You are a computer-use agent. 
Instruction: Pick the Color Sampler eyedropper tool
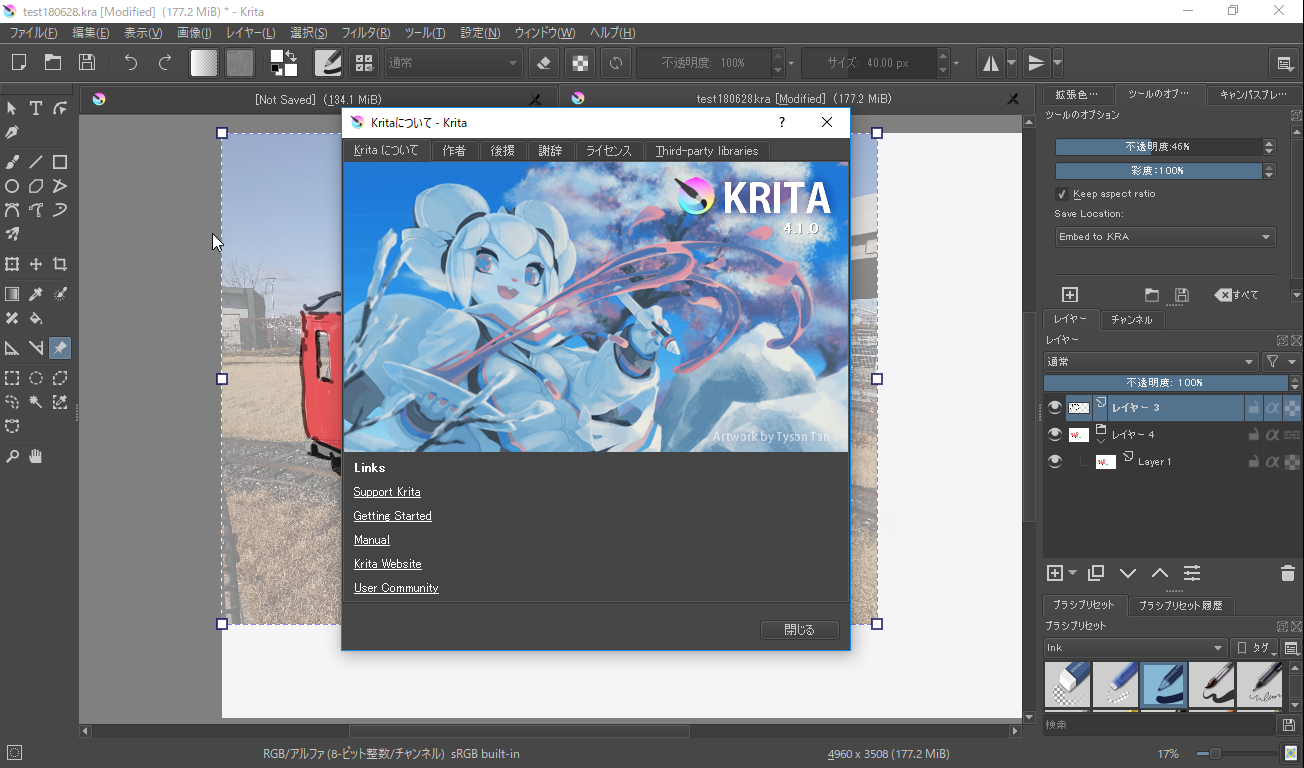(36, 294)
